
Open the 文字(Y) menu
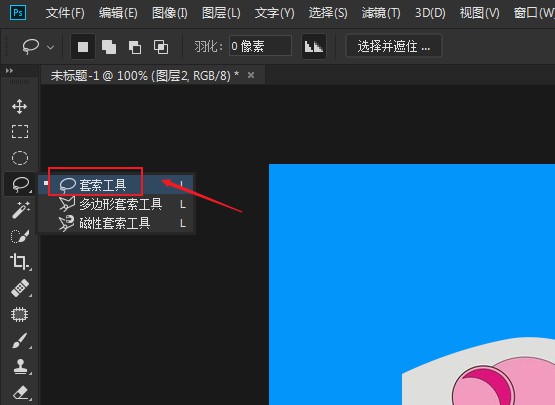(275, 13)
